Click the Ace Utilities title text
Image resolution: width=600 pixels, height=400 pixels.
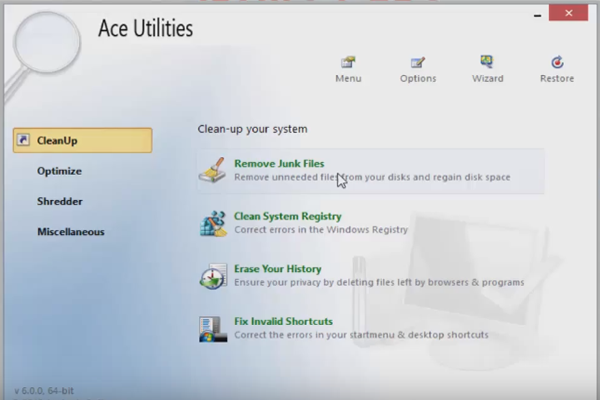(145, 28)
